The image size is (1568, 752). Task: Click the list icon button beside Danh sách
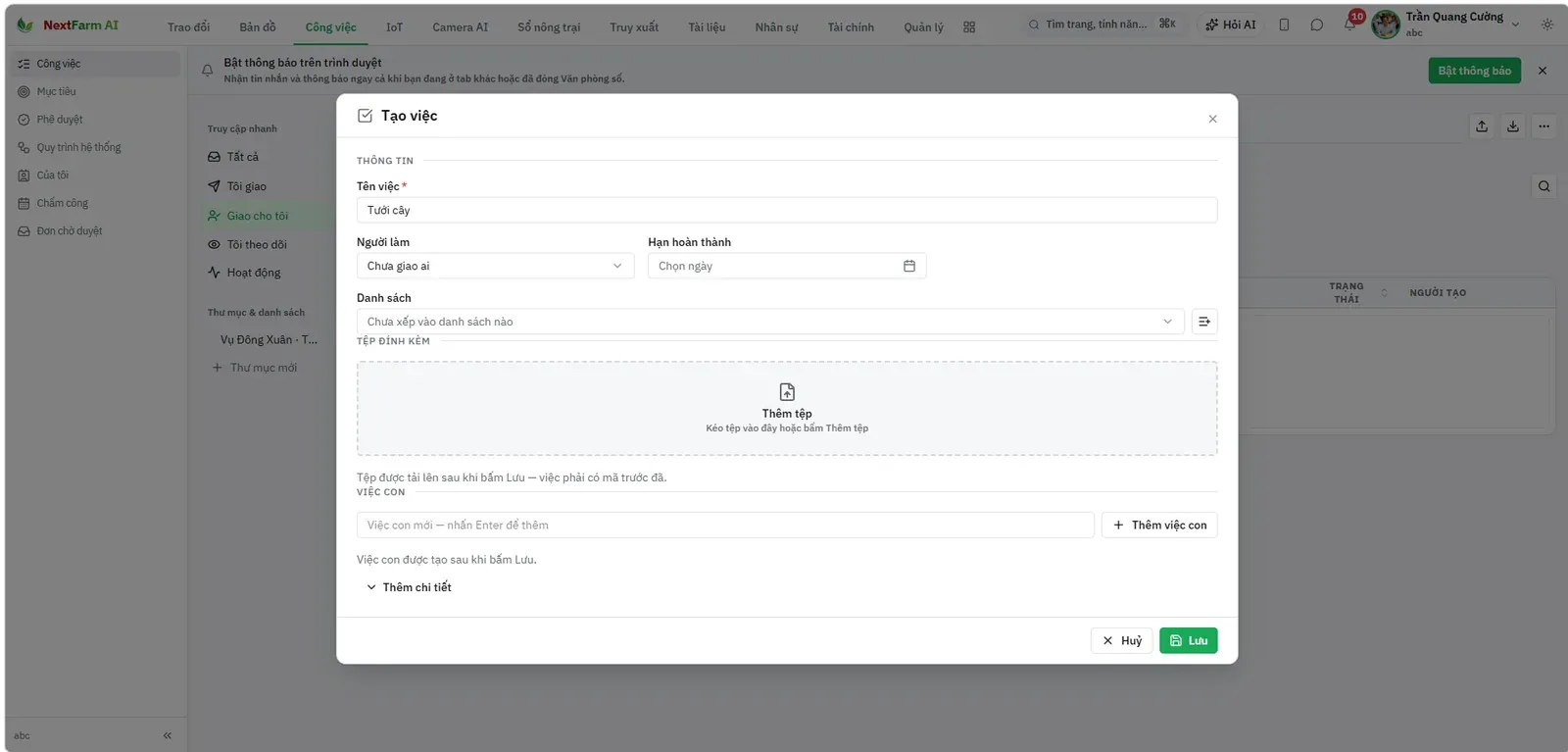(x=1204, y=322)
